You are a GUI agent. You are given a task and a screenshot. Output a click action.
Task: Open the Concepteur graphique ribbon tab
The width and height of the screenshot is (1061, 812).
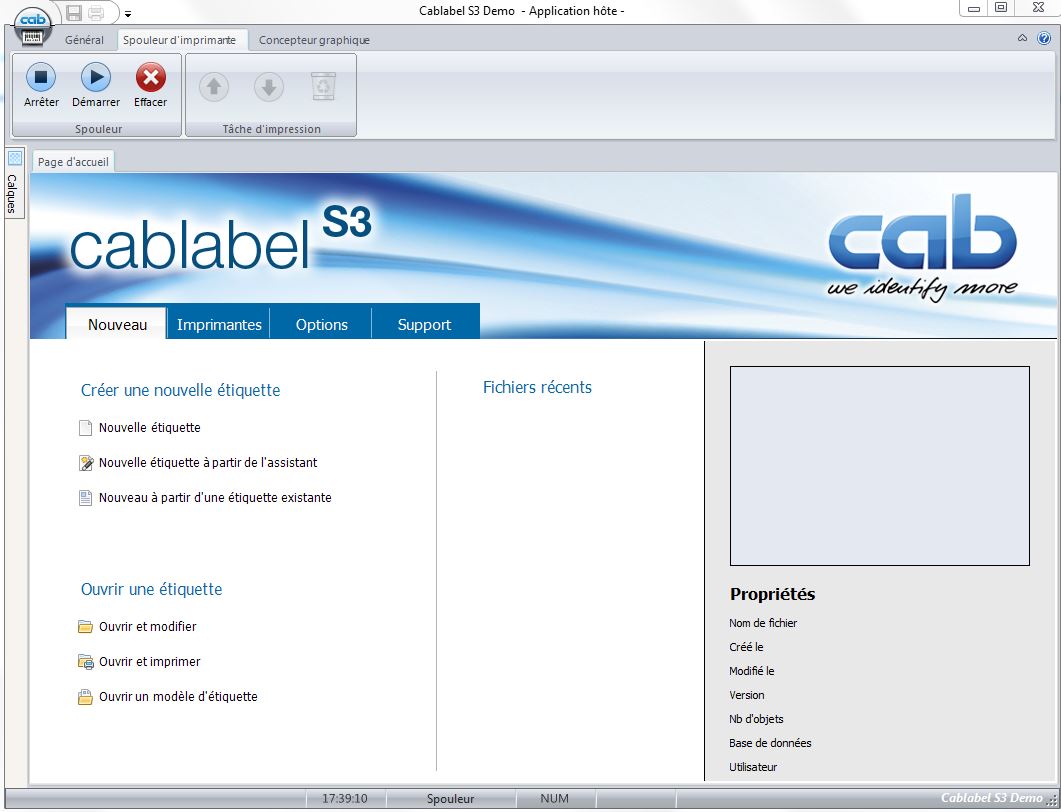click(x=314, y=40)
